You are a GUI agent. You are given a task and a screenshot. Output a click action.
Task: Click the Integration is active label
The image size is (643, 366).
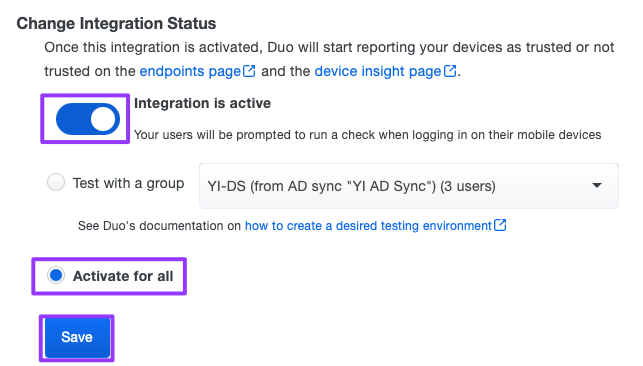[x=203, y=103]
